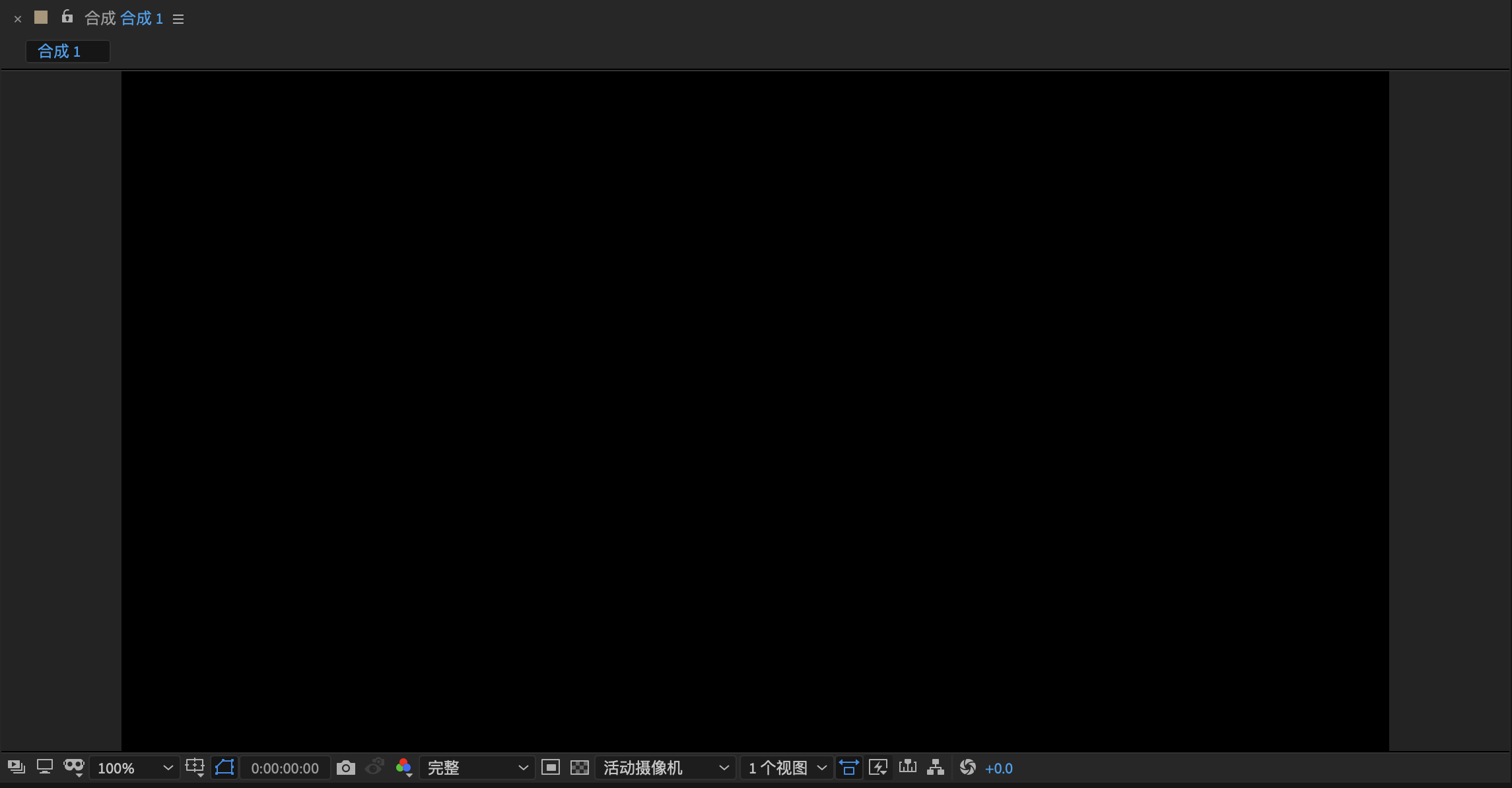Image resolution: width=1512 pixels, height=788 pixels.
Task: Open the 完整 resolution dropdown
Action: [x=477, y=768]
